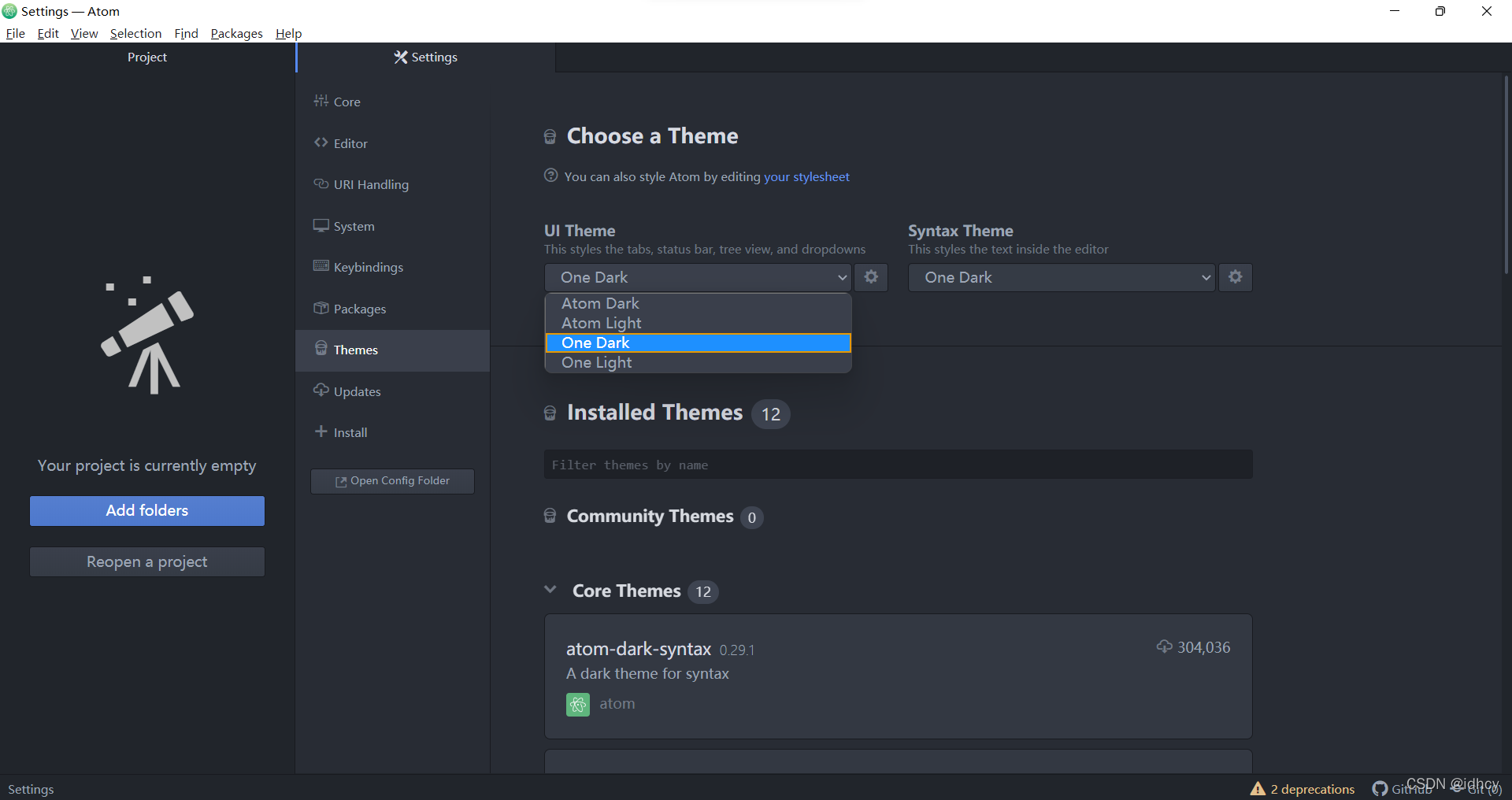Go to Install settings section

(x=392, y=432)
